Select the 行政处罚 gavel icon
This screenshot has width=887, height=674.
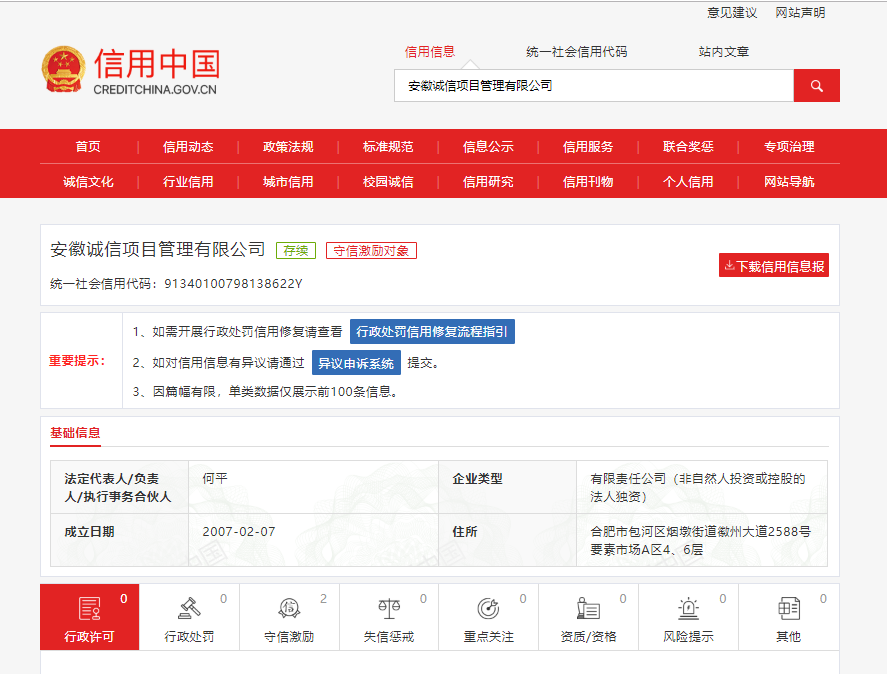pos(189,608)
